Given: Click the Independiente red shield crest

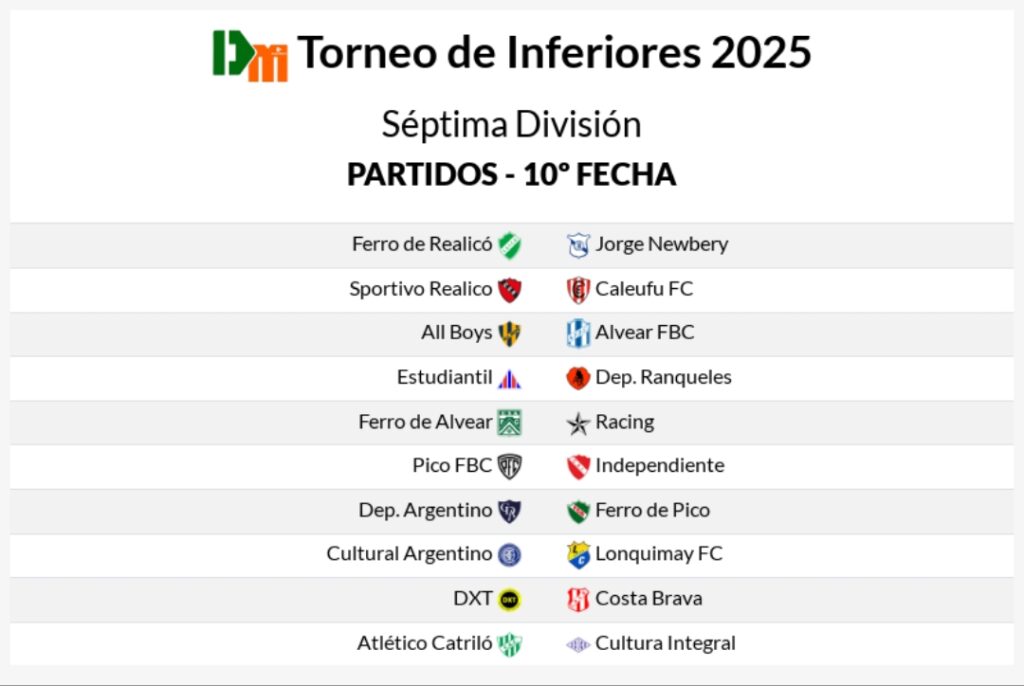Looking at the screenshot, I should pos(578,467).
